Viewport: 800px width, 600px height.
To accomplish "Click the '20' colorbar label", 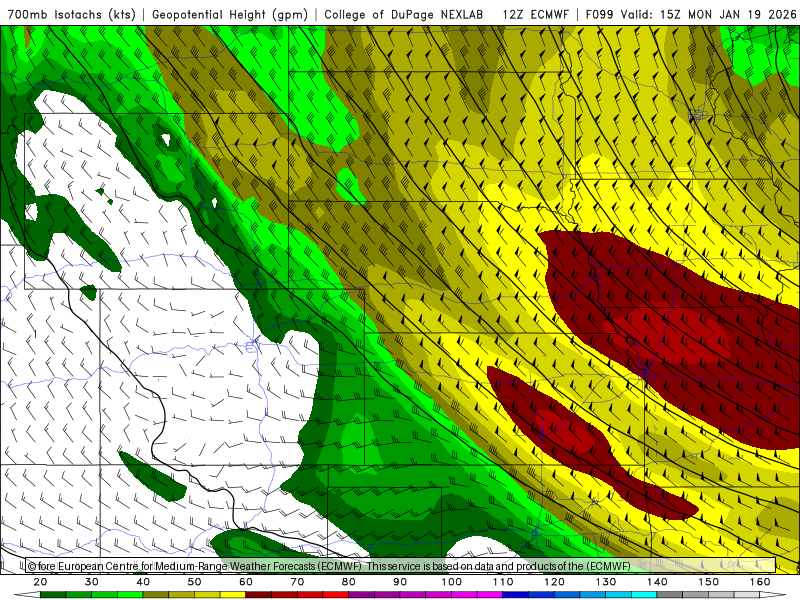I will [40, 582].
